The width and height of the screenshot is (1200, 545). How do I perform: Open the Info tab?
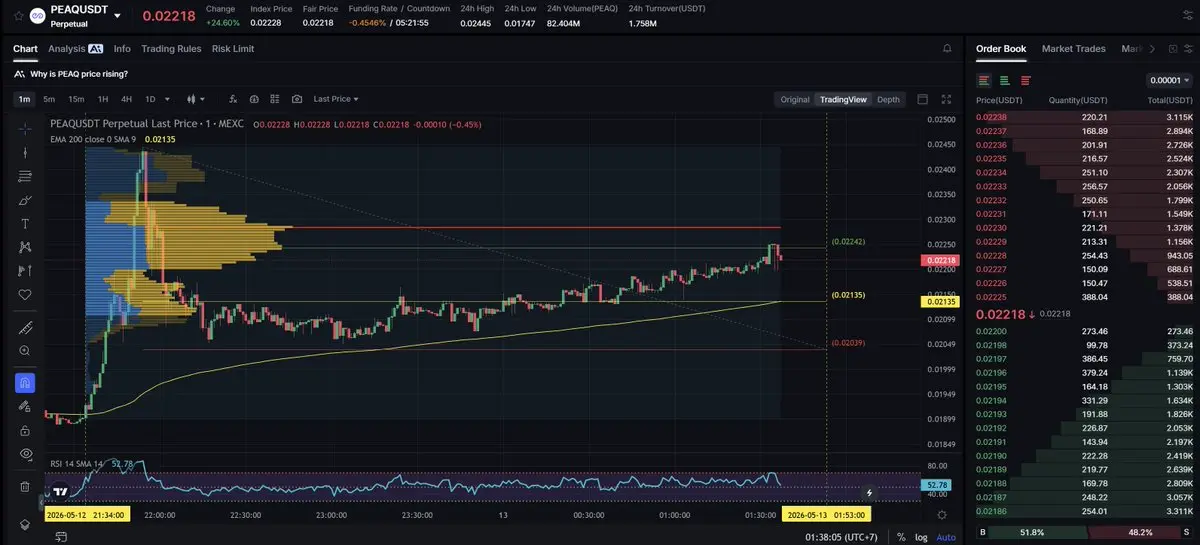click(122, 48)
